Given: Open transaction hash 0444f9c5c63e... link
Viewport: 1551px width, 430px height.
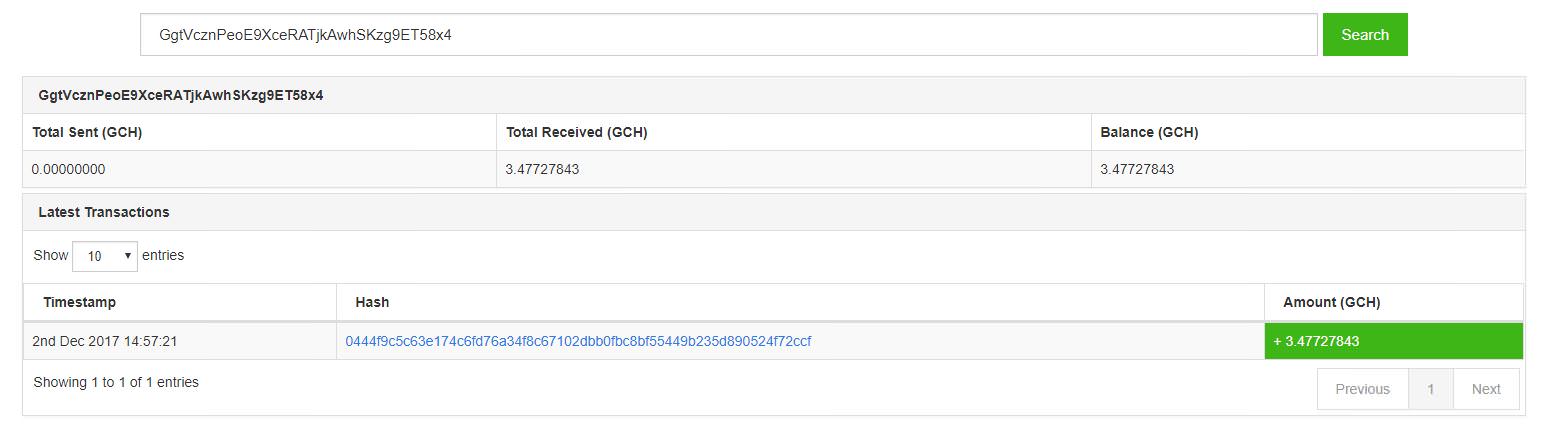Looking at the screenshot, I should 578,341.
